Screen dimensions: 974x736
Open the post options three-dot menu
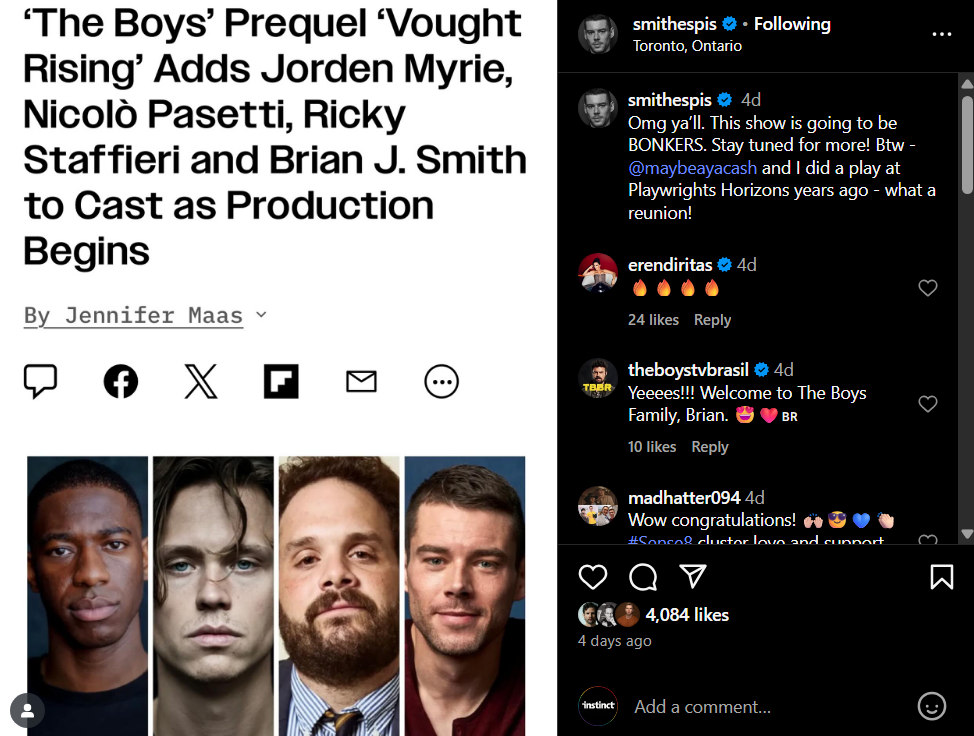click(941, 35)
